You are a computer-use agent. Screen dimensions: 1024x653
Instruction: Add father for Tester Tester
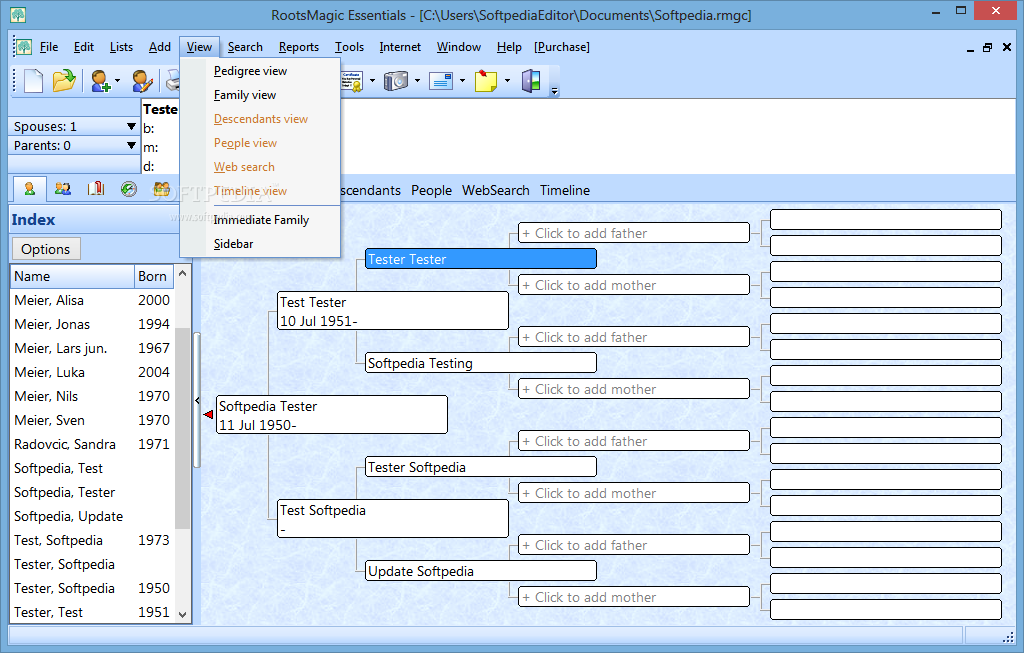point(634,233)
